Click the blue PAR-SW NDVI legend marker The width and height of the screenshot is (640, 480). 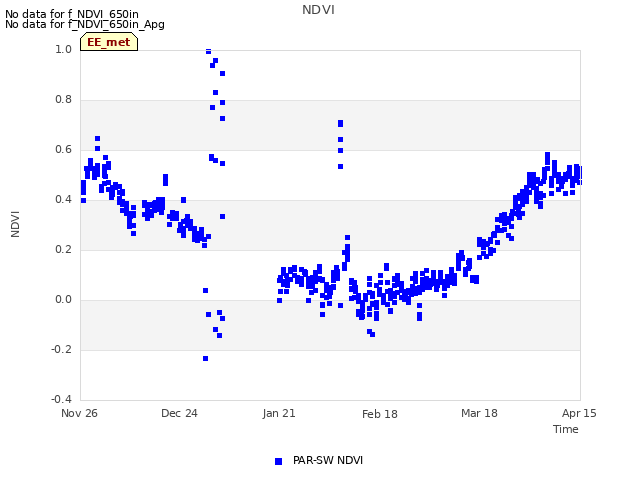278,461
